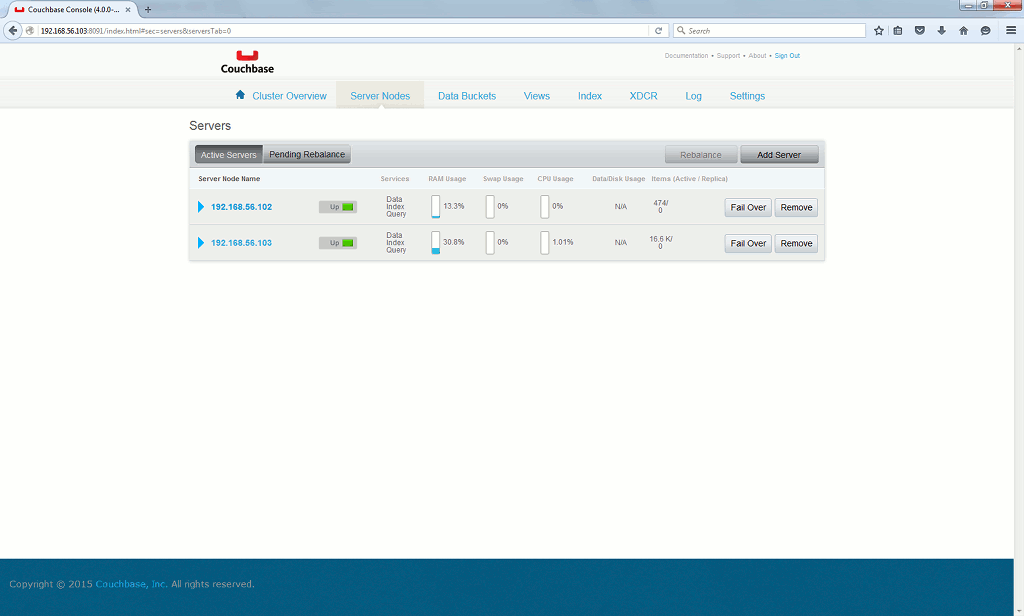
Task: Click the 1.01% CPU usage bar
Action: click(x=545, y=242)
